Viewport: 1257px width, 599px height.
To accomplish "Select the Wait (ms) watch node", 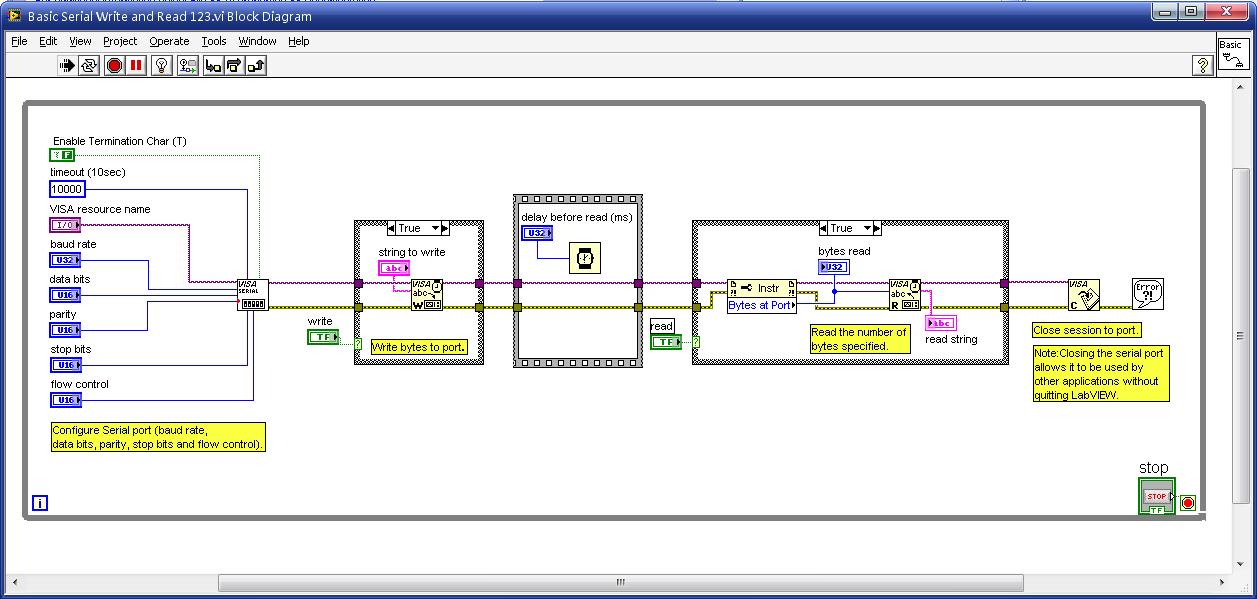I will (x=584, y=258).
